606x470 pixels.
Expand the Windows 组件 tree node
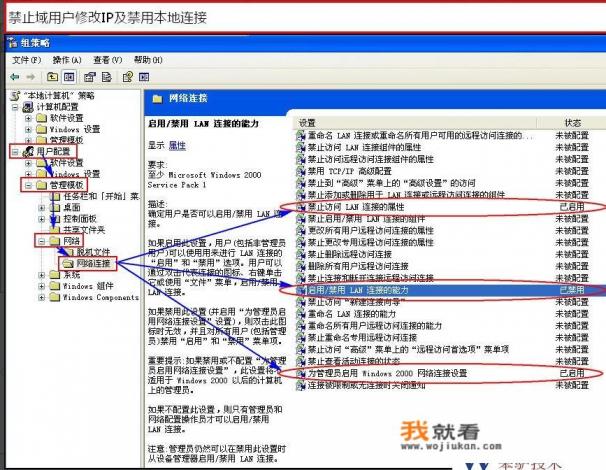(x=42, y=286)
